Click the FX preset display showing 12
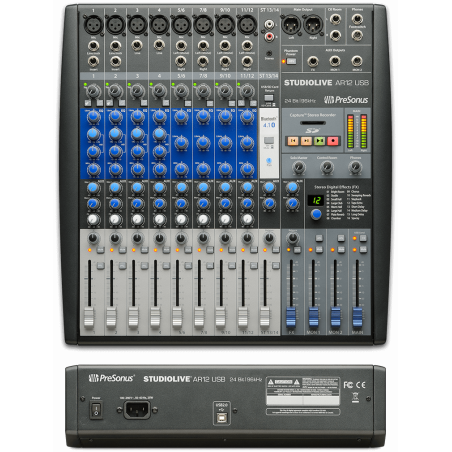 pos(316,200)
